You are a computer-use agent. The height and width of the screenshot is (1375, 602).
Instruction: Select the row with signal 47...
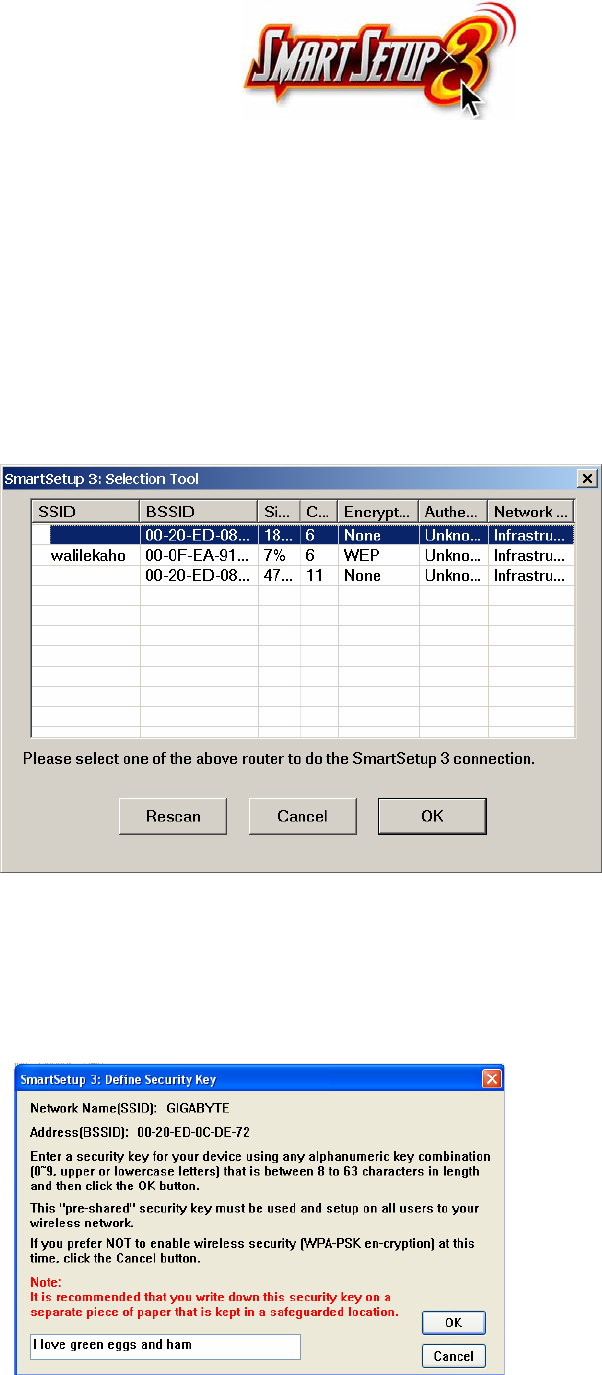tap(302, 575)
